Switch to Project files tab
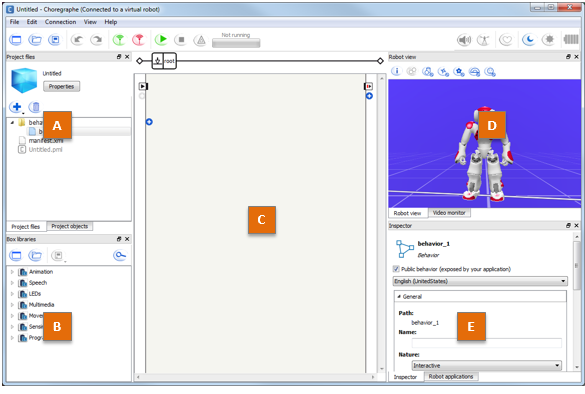This screenshot has width=585, height=394. coord(26,226)
